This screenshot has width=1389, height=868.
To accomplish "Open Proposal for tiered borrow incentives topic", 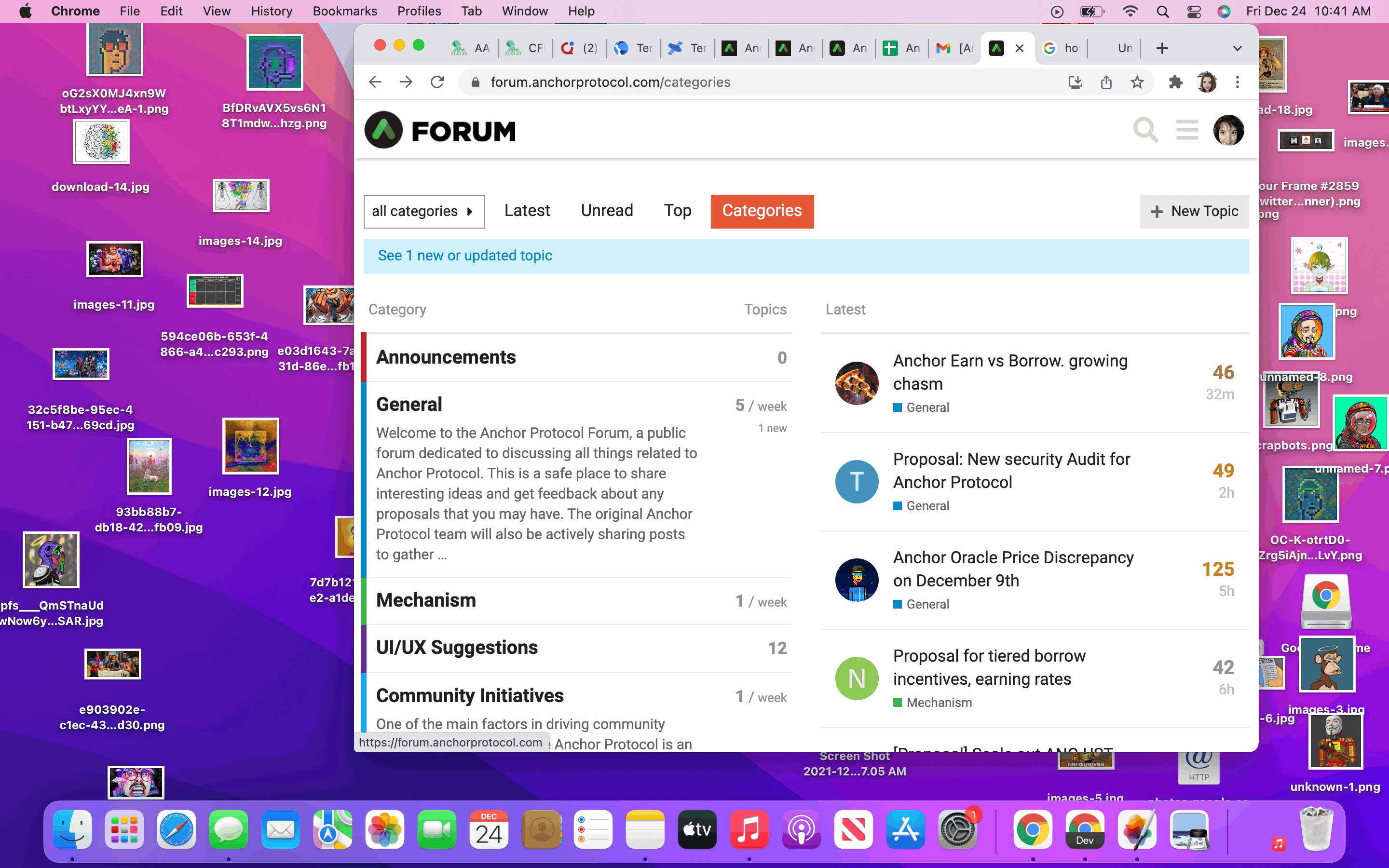I will pos(989,667).
